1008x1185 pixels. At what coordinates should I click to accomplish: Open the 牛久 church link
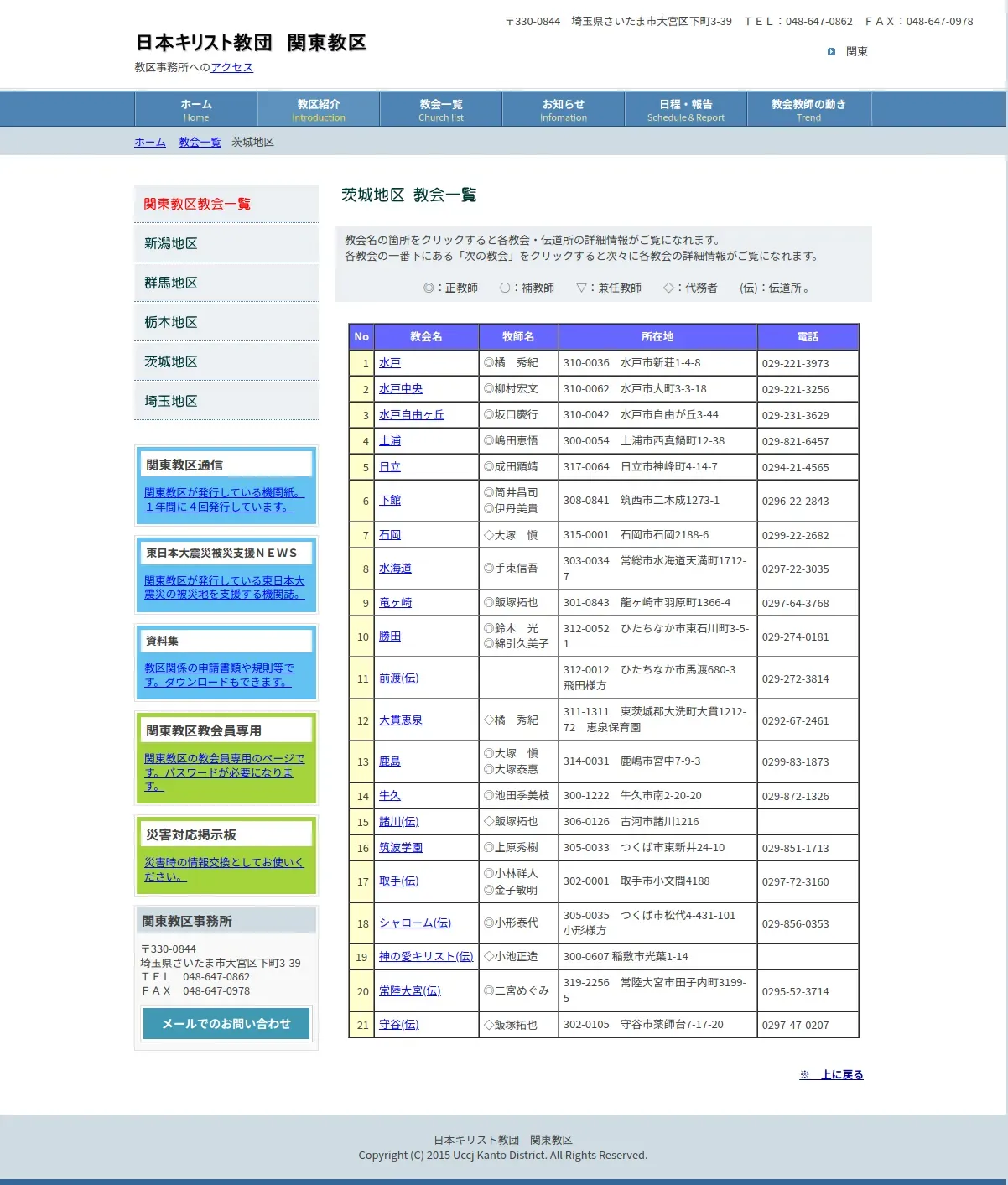390,796
